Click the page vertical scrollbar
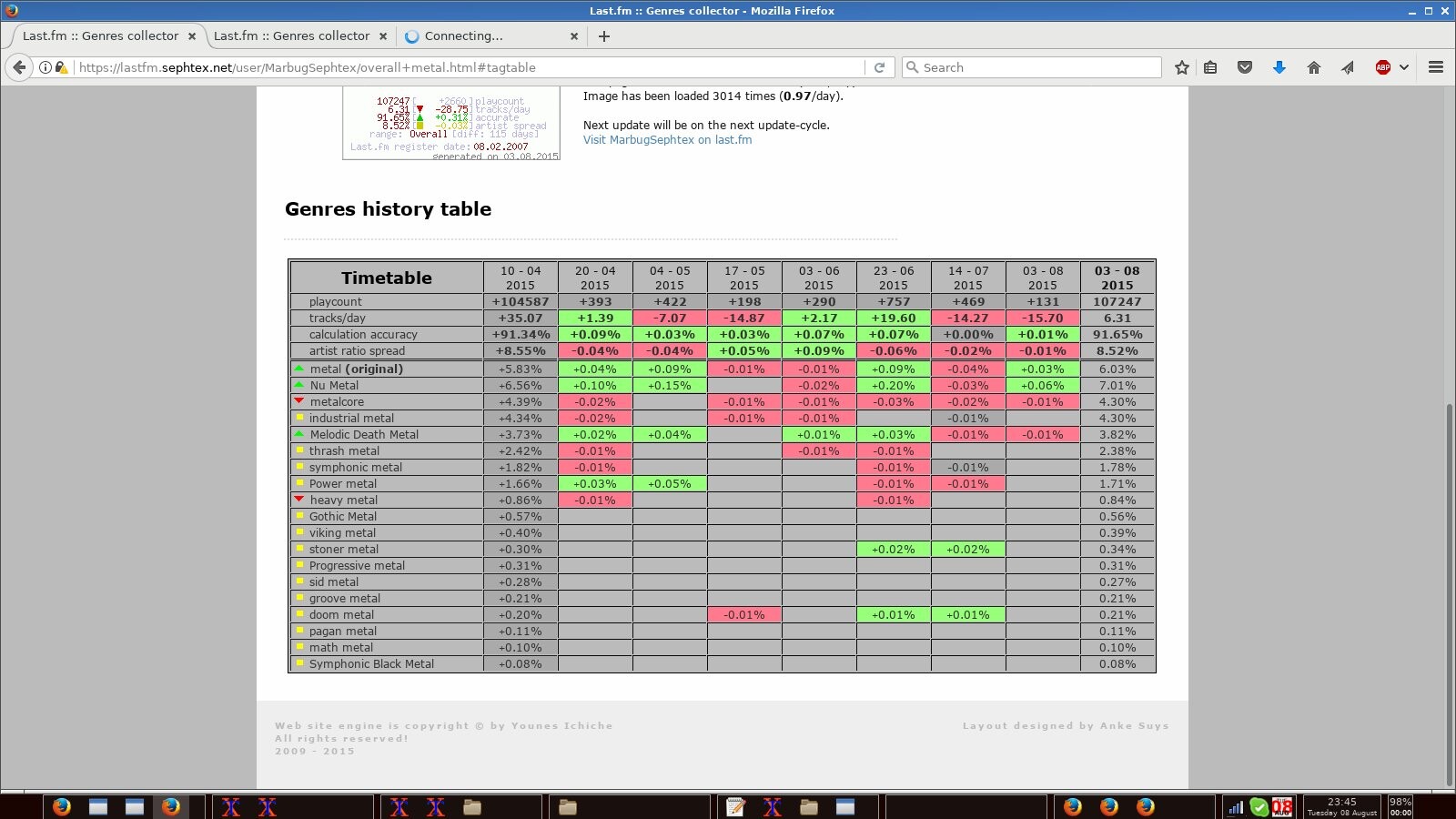 1449,591
